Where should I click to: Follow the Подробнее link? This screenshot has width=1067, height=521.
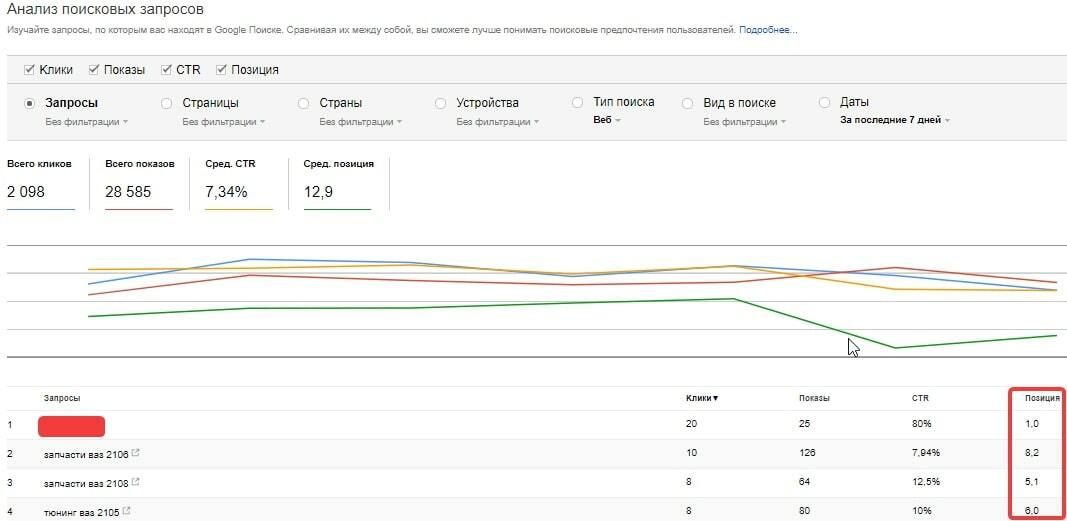pos(768,30)
